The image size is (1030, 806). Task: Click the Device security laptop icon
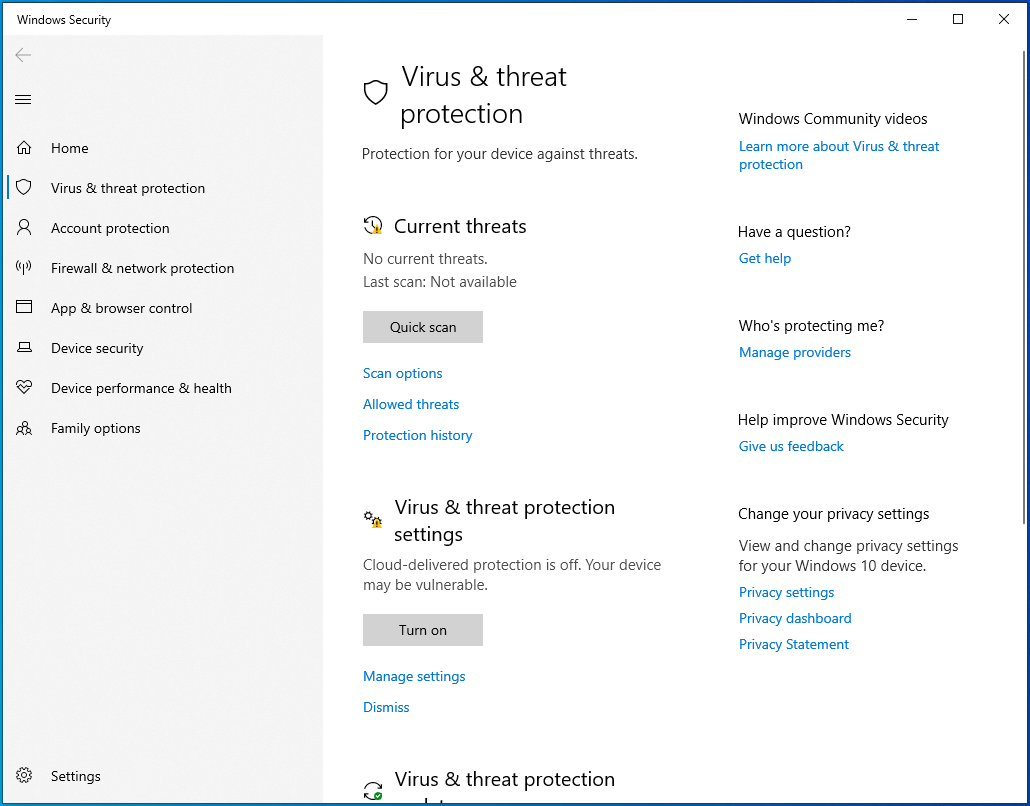23,347
